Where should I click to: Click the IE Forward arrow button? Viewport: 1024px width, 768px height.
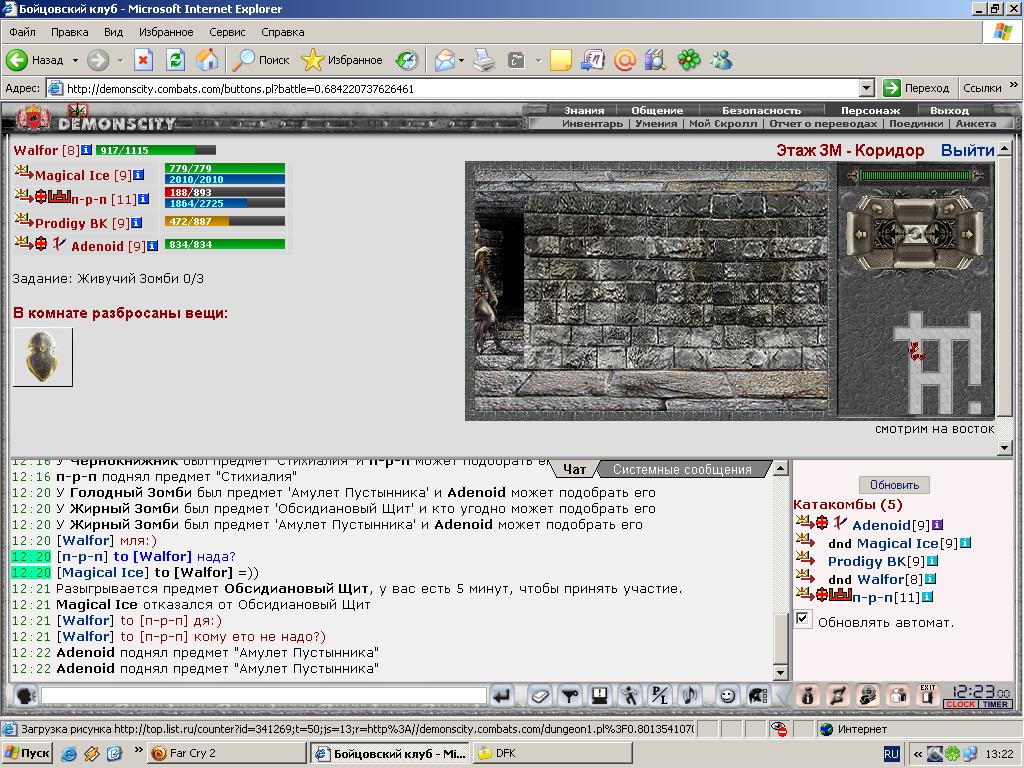(98, 60)
